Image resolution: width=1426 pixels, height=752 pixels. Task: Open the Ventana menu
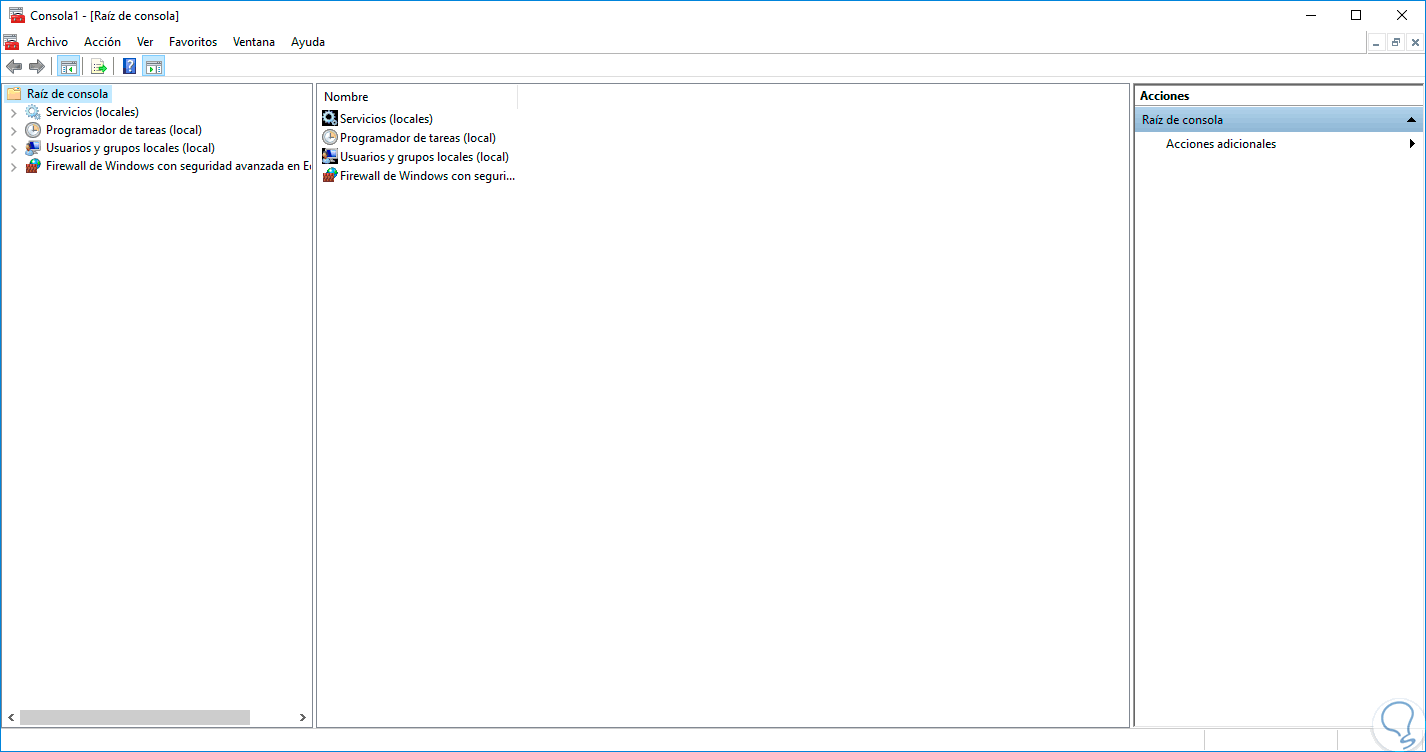click(x=254, y=42)
